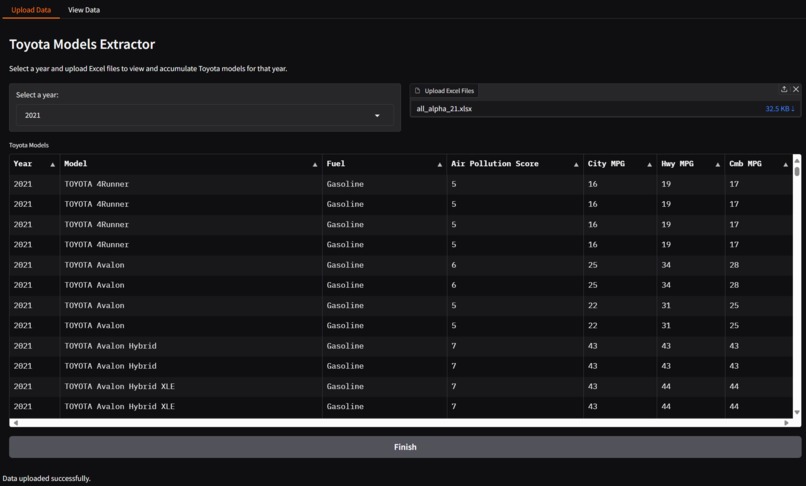Click the Hwy MPG header text

(x=677, y=164)
